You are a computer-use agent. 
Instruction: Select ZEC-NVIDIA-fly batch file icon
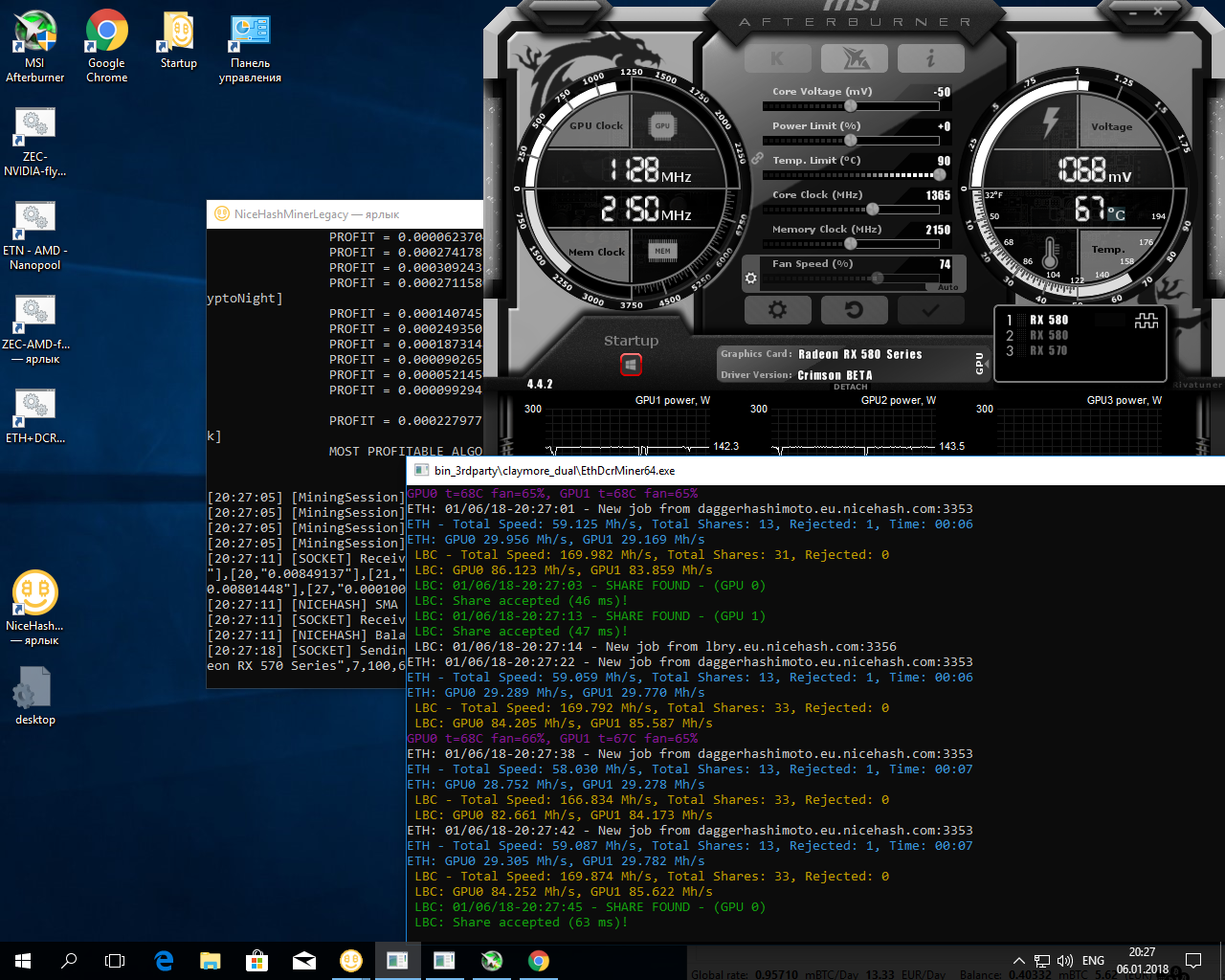[x=35, y=142]
